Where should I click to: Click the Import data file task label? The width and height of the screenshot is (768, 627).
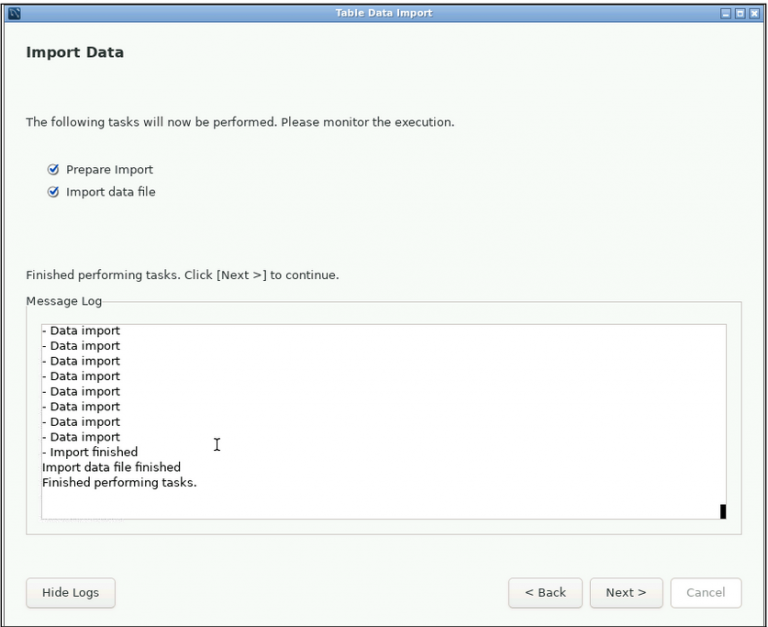pyautogui.click(x=110, y=192)
